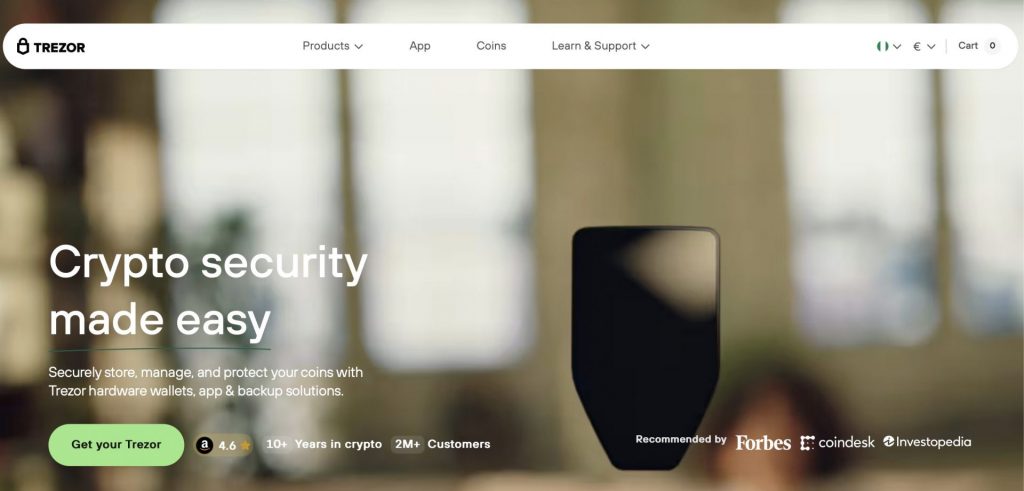Click the Amazon logo rating icon
Screen dimensions: 1024x491
tap(204, 445)
